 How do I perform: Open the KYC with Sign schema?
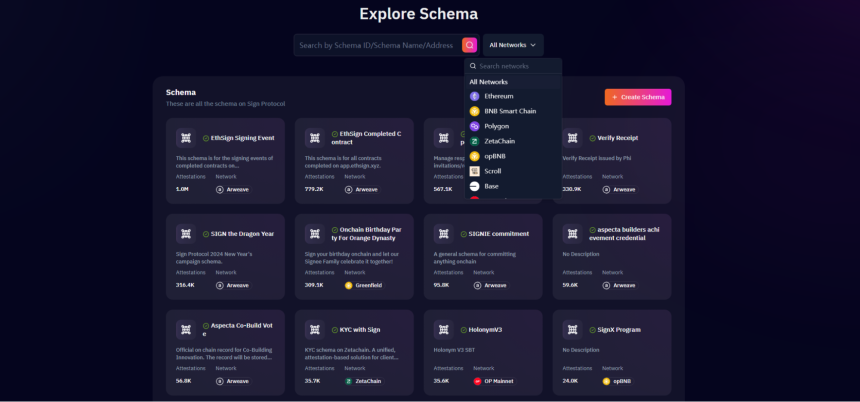(x=360, y=330)
